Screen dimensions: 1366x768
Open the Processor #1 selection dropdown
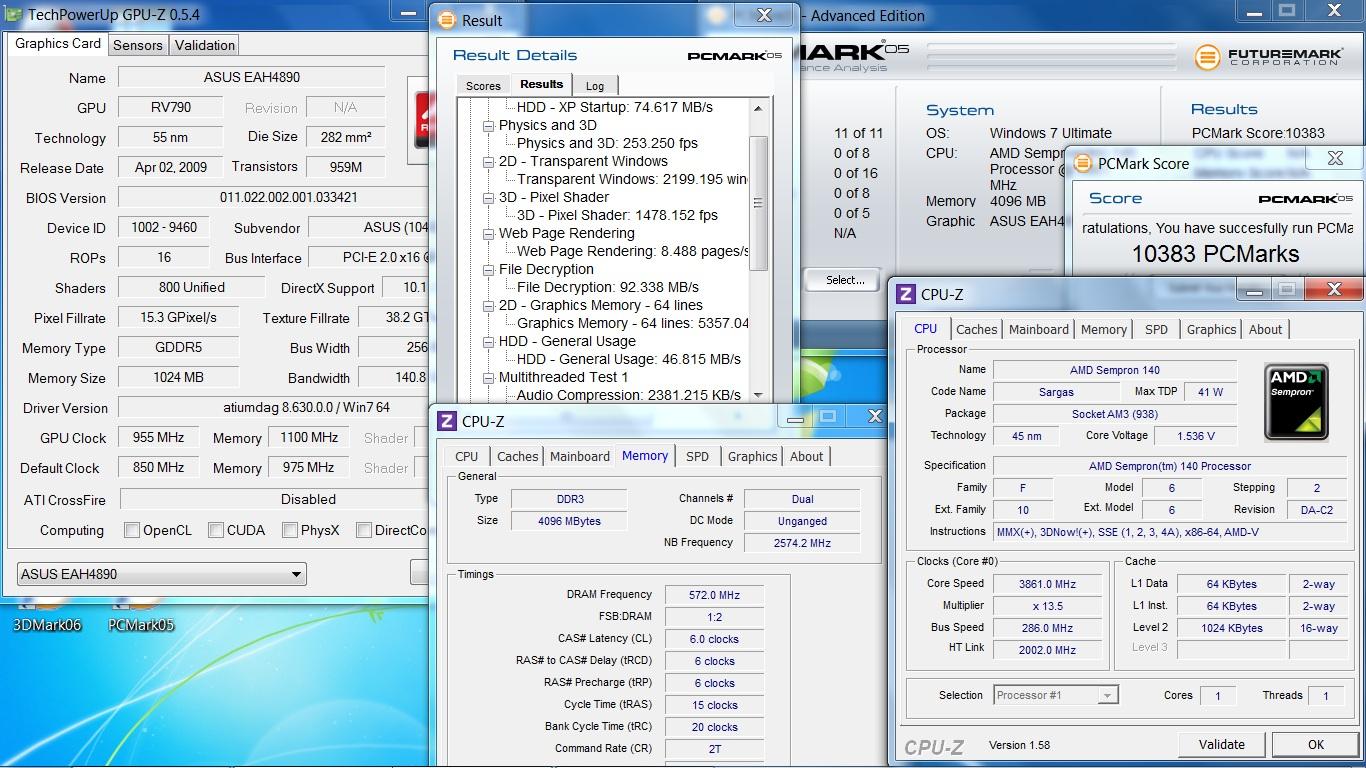pyautogui.click(x=1056, y=695)
